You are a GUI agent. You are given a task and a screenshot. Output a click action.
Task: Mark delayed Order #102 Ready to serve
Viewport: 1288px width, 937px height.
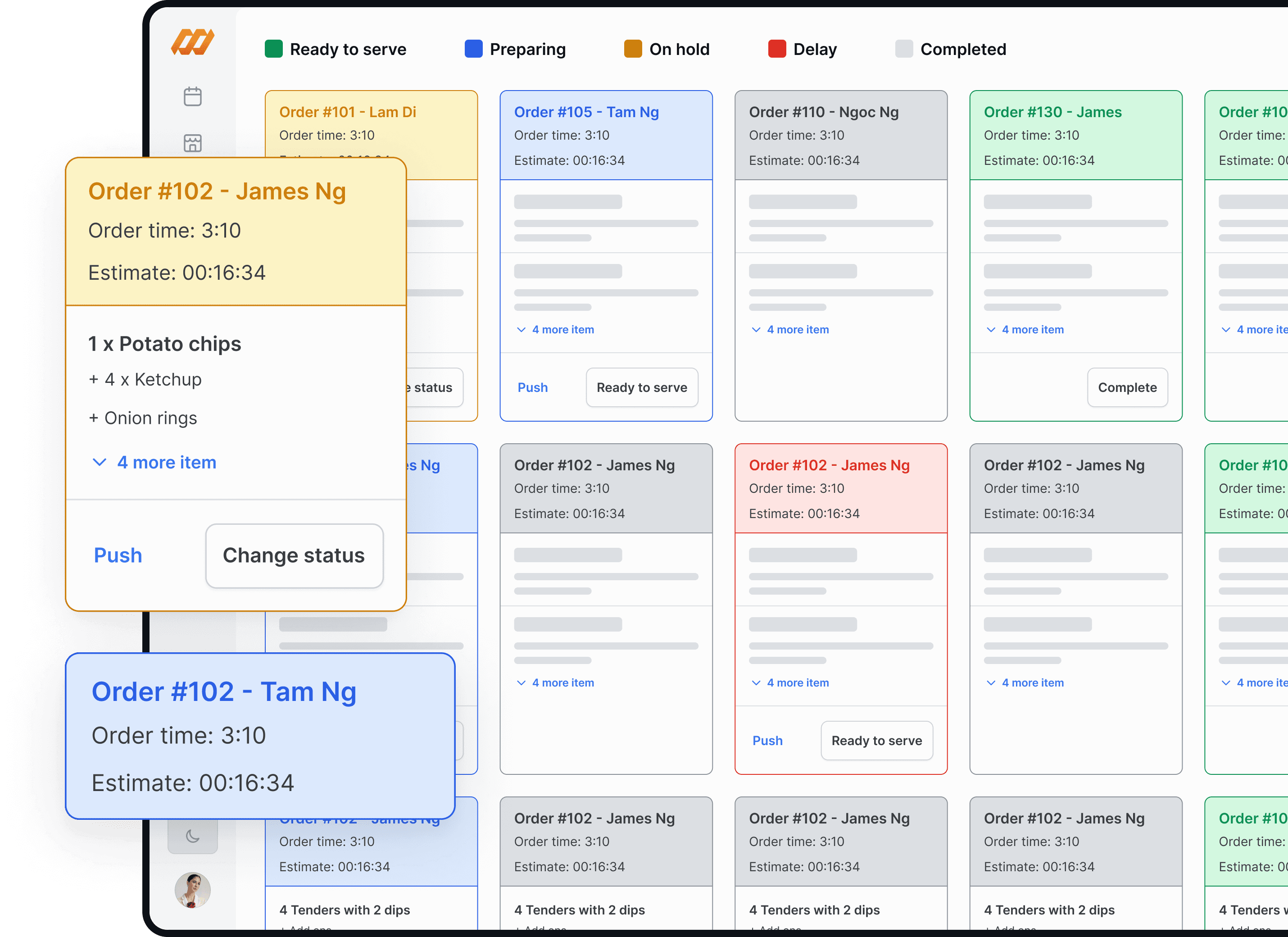(x=877, y=741)
